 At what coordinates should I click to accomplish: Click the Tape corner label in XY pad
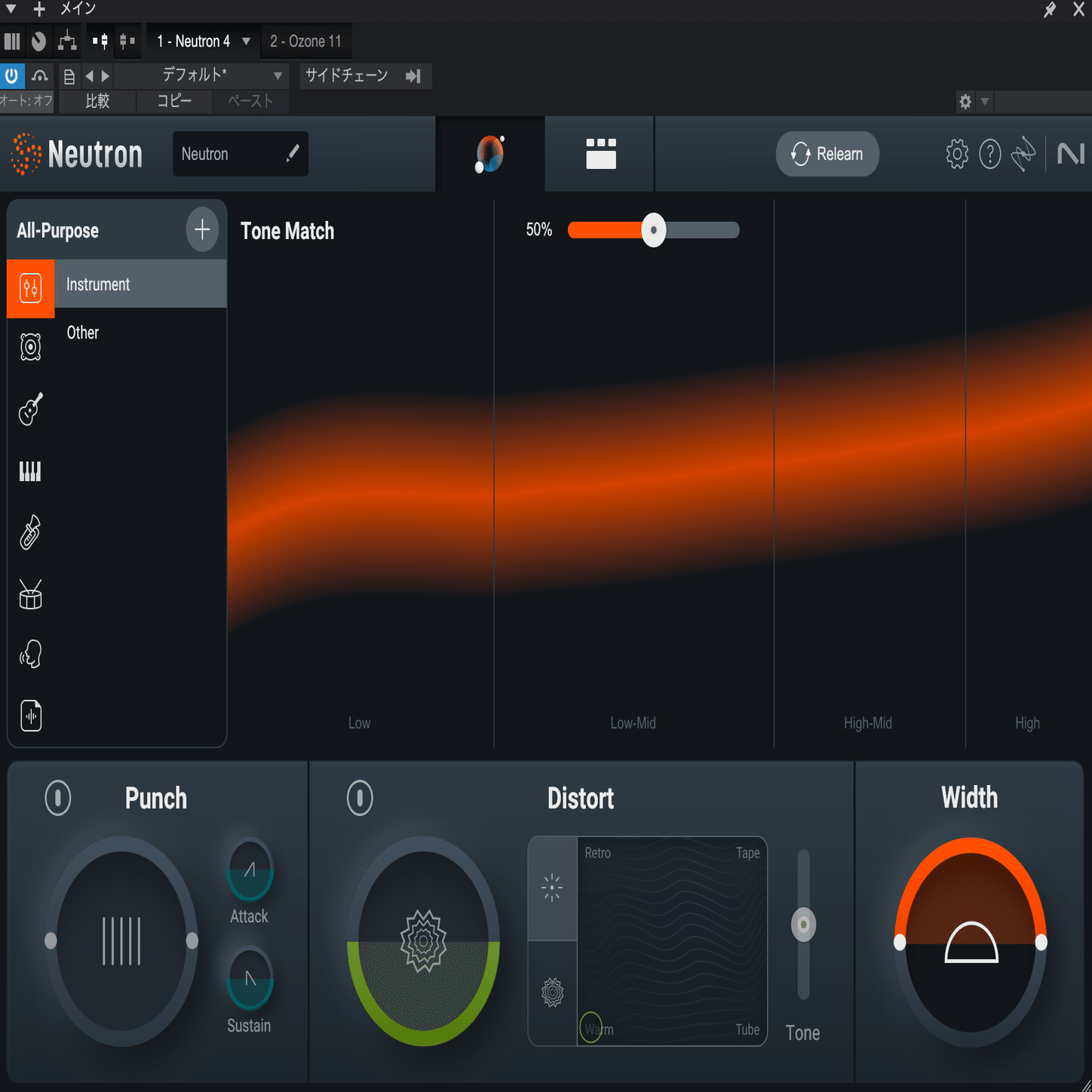(x=747, y=853)
